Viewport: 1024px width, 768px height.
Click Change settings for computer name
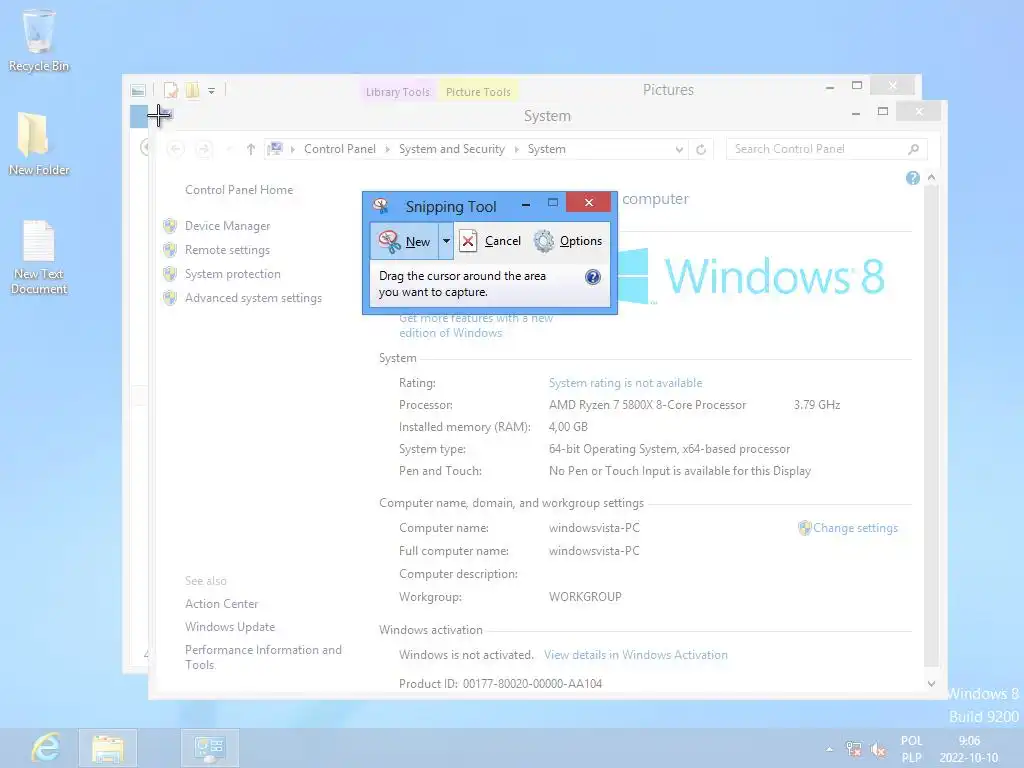(855, 528)
